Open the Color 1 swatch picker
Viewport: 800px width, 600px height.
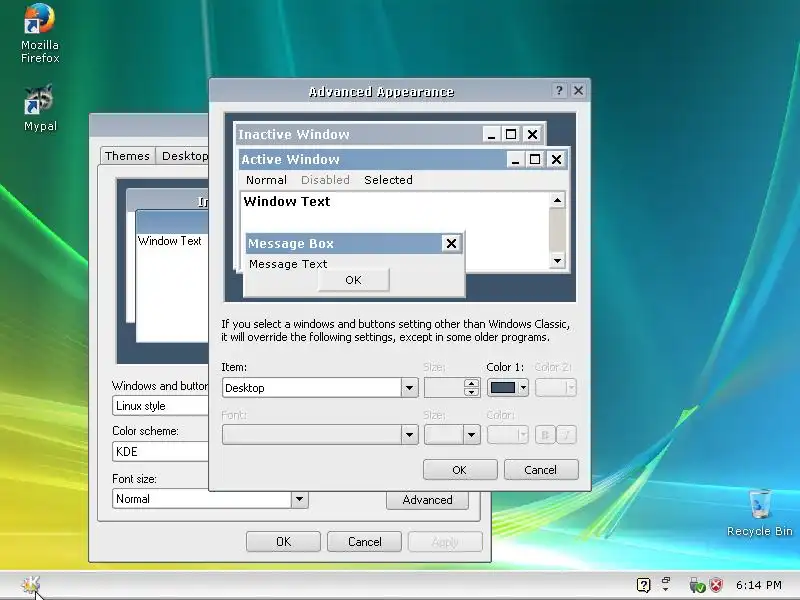508,388
